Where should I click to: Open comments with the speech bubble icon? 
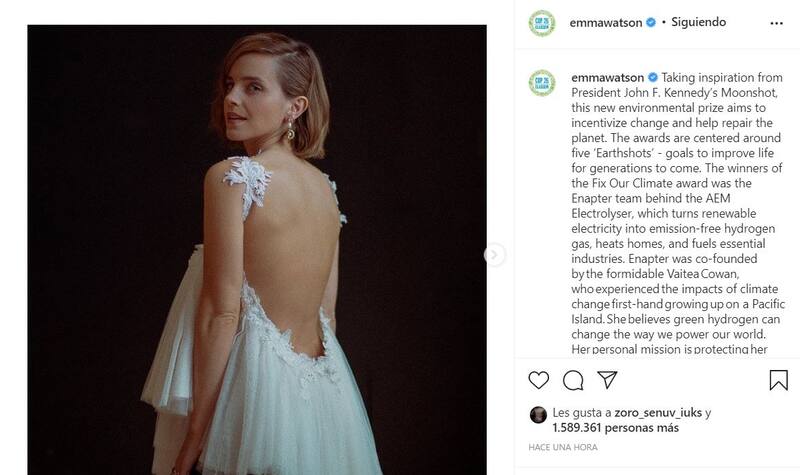pyautogui.click(x=573, y=380)
